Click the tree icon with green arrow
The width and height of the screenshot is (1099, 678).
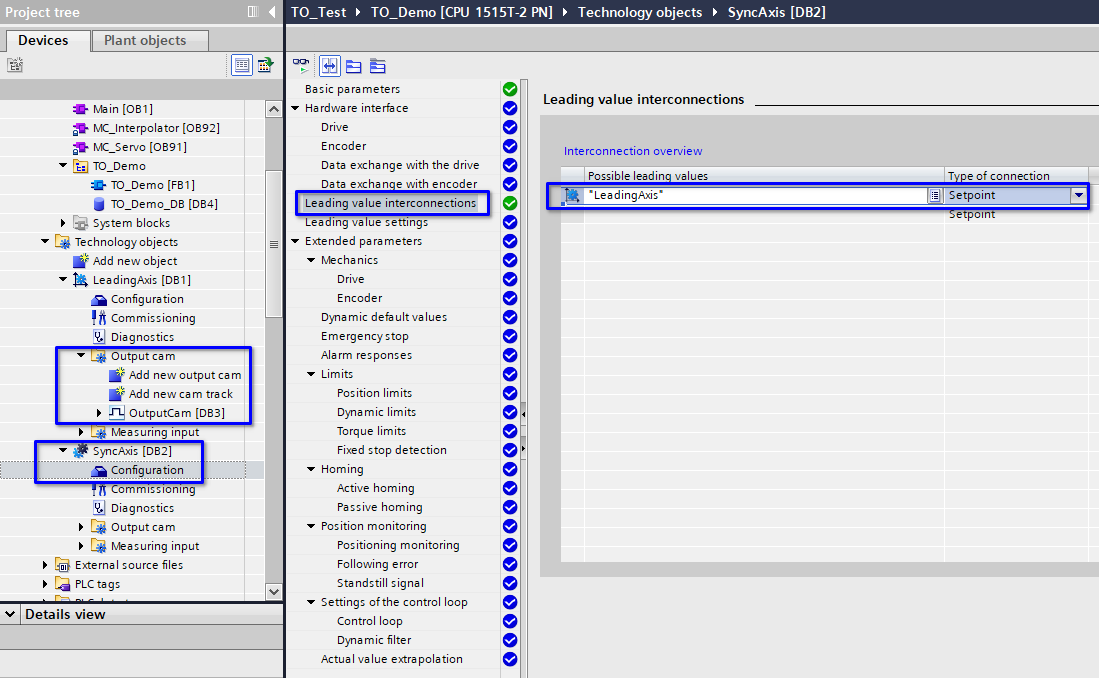[x=265, y=65]
